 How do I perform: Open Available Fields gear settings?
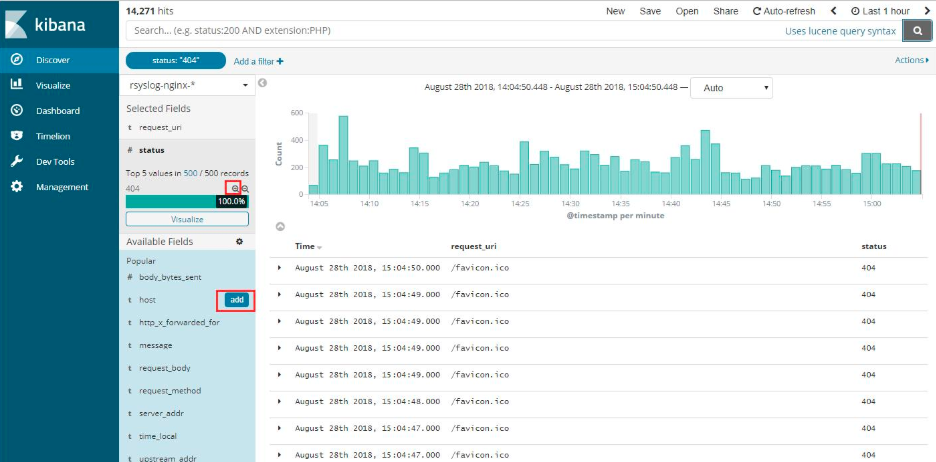point(239,242)
